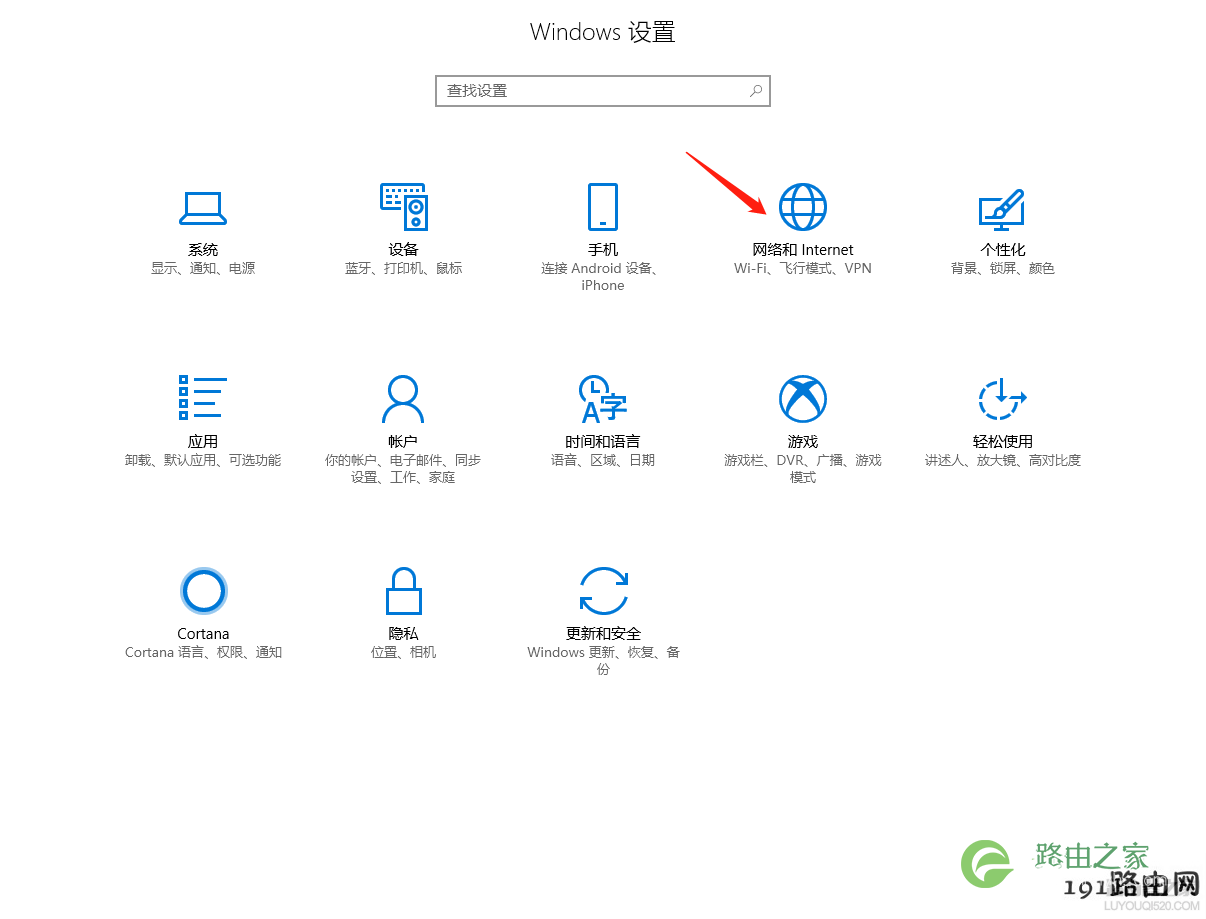Click the 查找设置 search field
This screenshot has height=919, width=1206.
coord(603,90)
